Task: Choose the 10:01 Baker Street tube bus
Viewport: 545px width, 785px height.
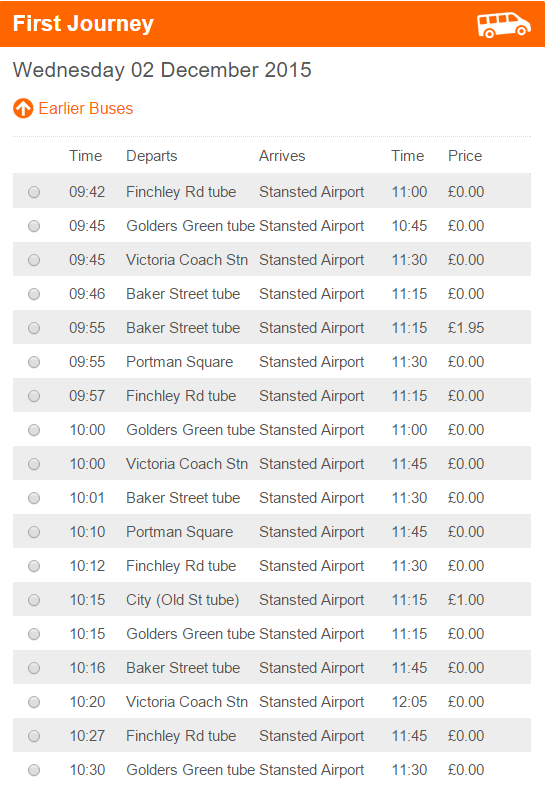Action: point(34,498)
